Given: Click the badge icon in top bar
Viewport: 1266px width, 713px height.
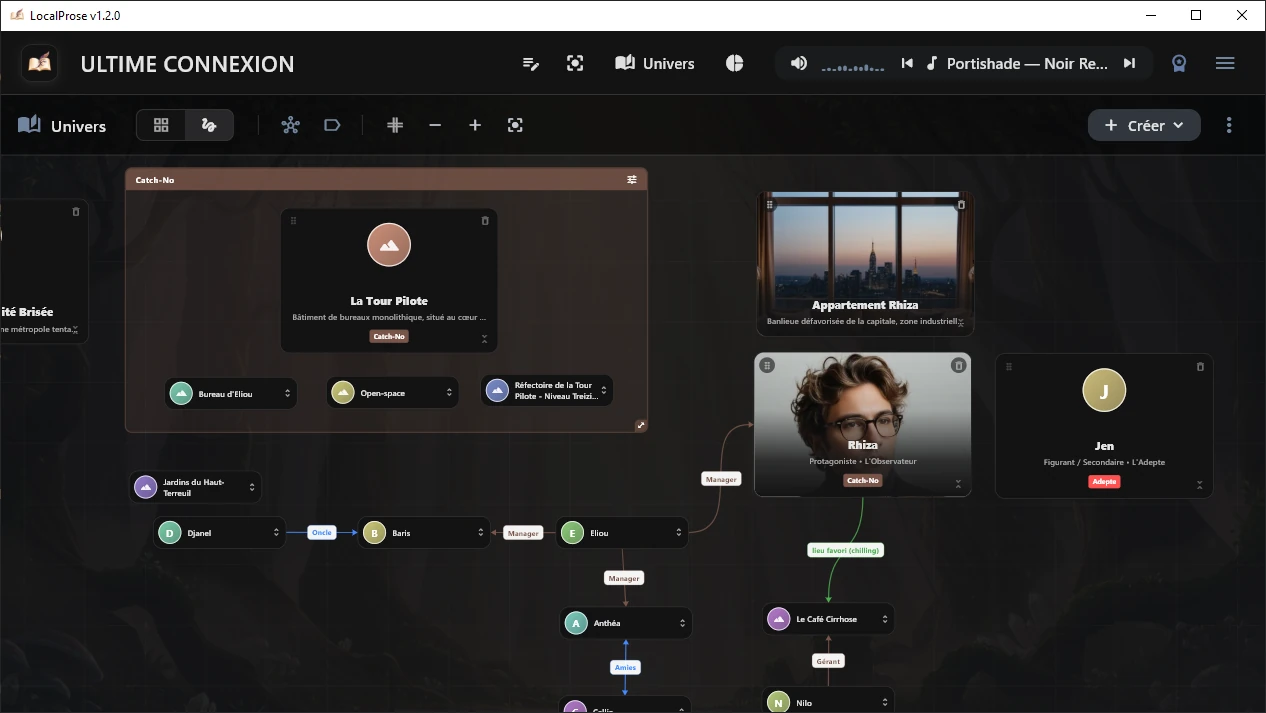Looking at the screenshot, I should (x=1179, y=64).
